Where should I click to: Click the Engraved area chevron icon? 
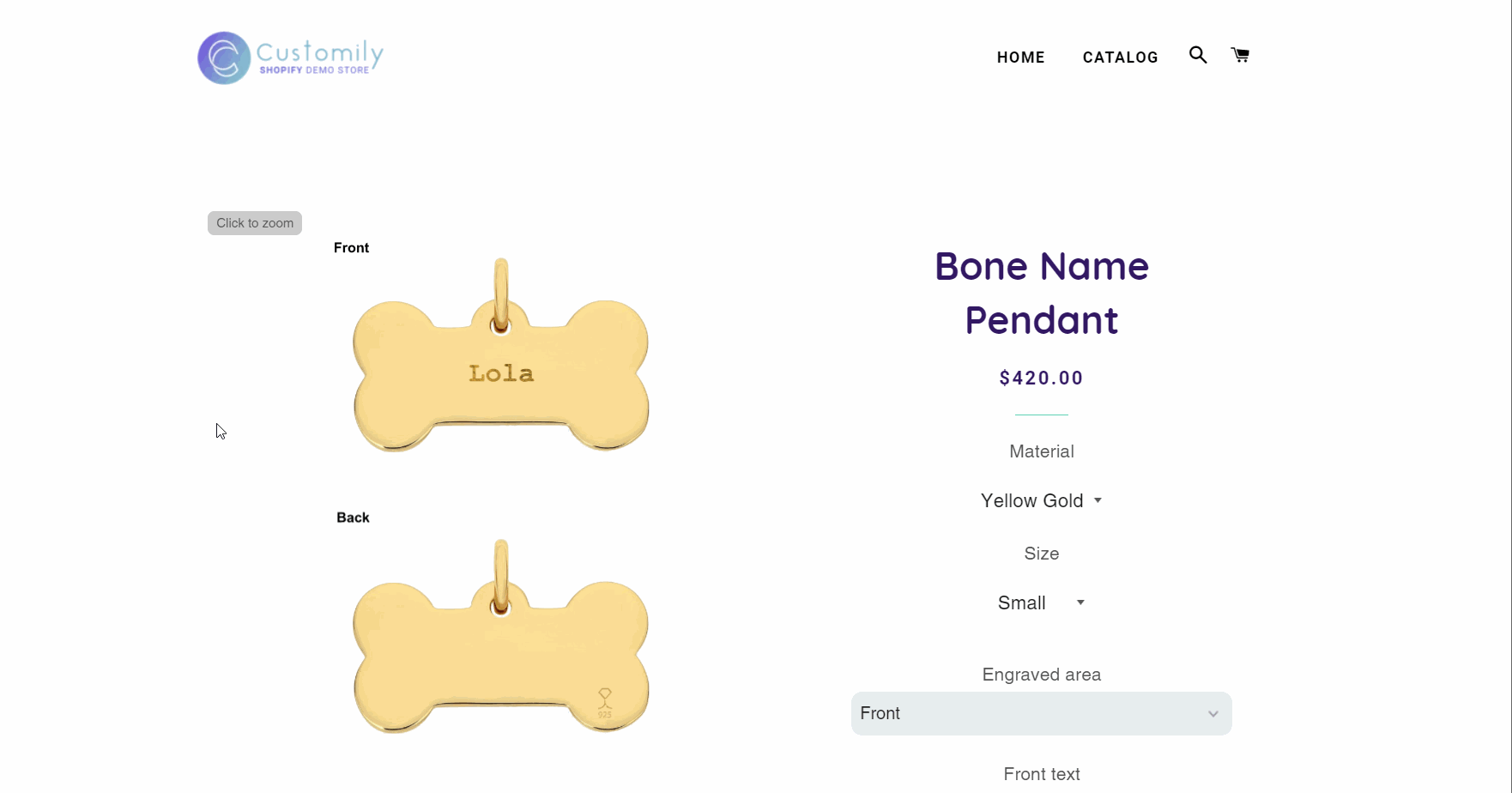(1213, 714)
